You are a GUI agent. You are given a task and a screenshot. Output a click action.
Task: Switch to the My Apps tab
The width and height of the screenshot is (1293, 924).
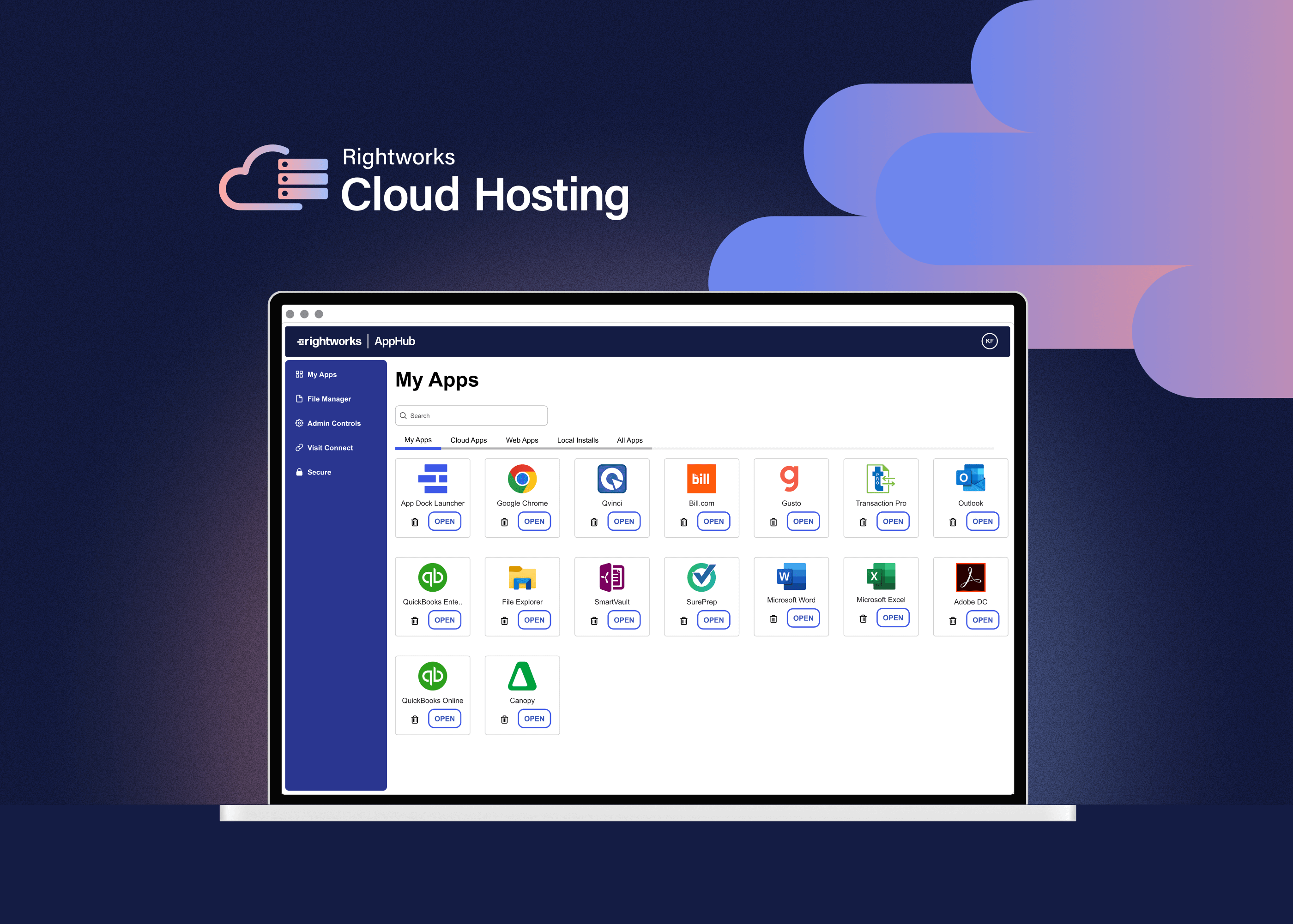(418, 440)
